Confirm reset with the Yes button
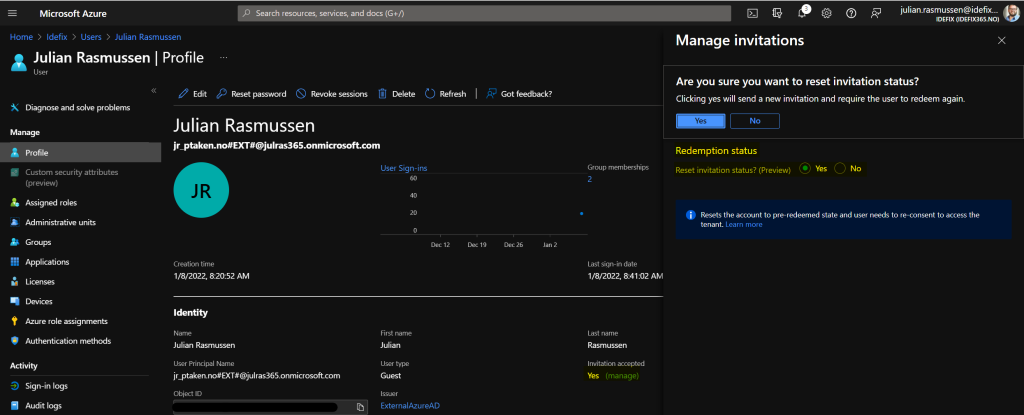1024x415 pixels. (x=701, y=121)
